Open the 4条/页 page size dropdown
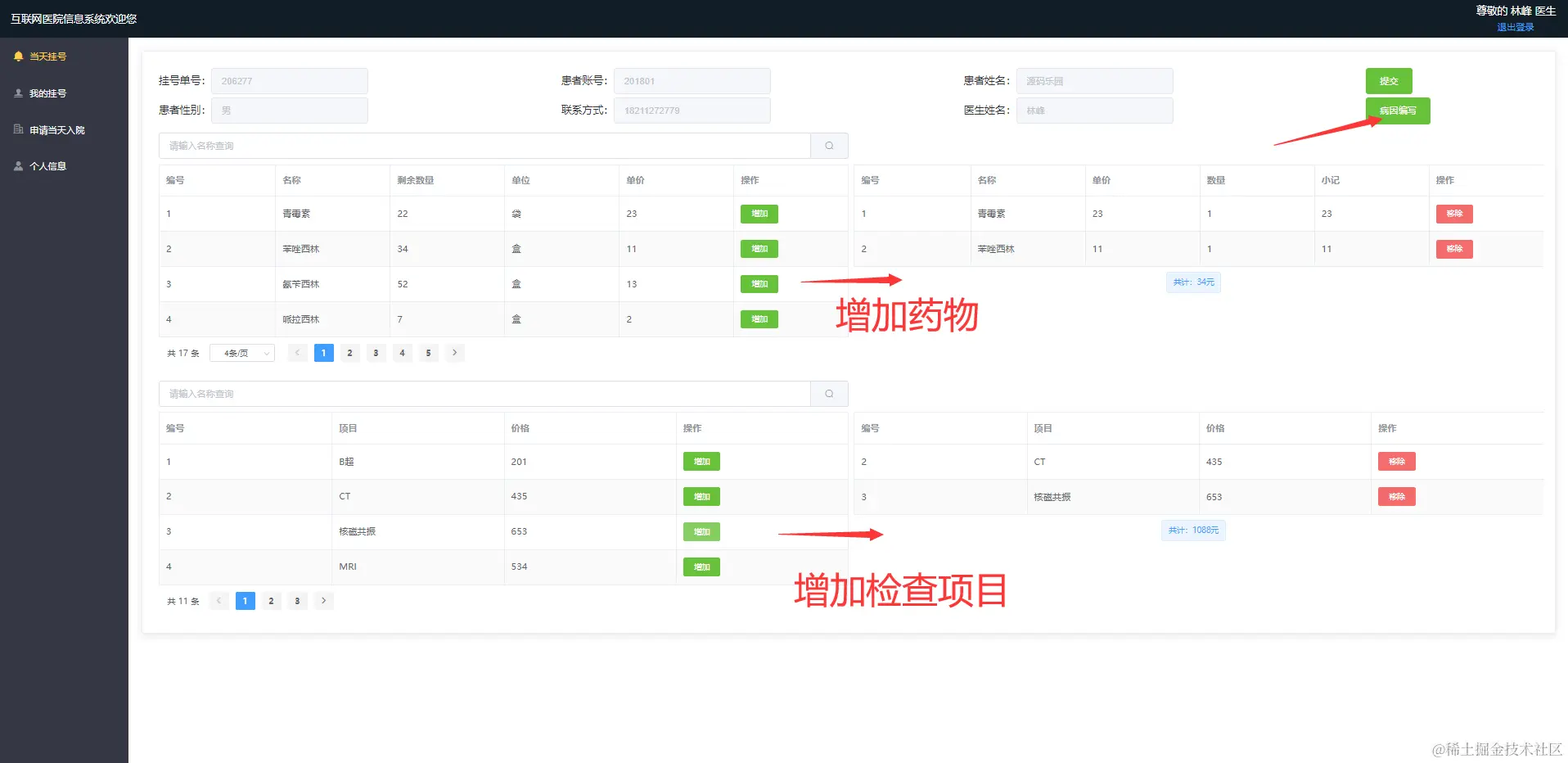This screenshot has width=1568, height=763. click(242, 353)
